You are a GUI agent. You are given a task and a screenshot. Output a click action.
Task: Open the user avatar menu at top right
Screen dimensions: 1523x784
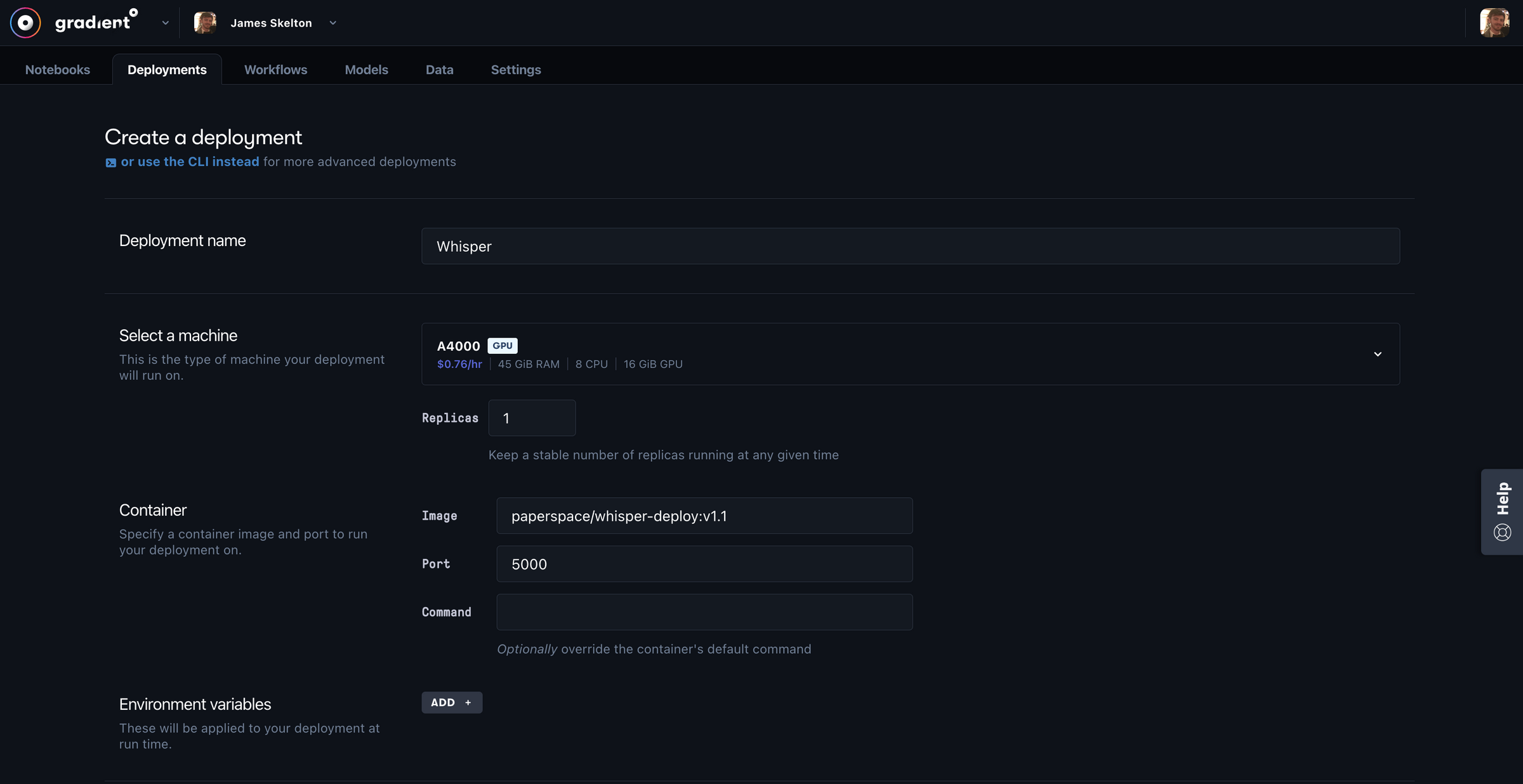(x=1494, y=22)
